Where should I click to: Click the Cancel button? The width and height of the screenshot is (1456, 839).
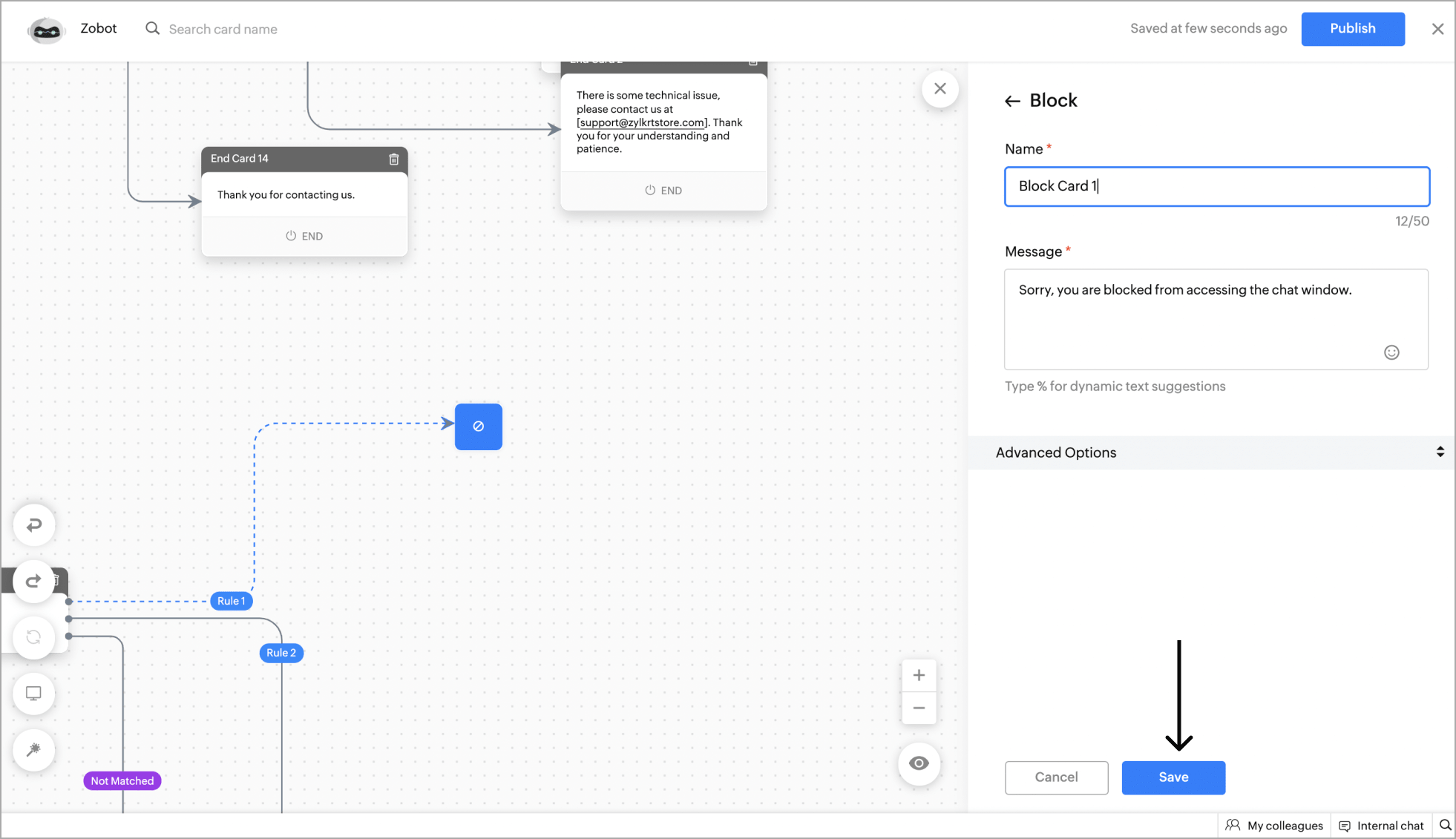coord(1056,777)
